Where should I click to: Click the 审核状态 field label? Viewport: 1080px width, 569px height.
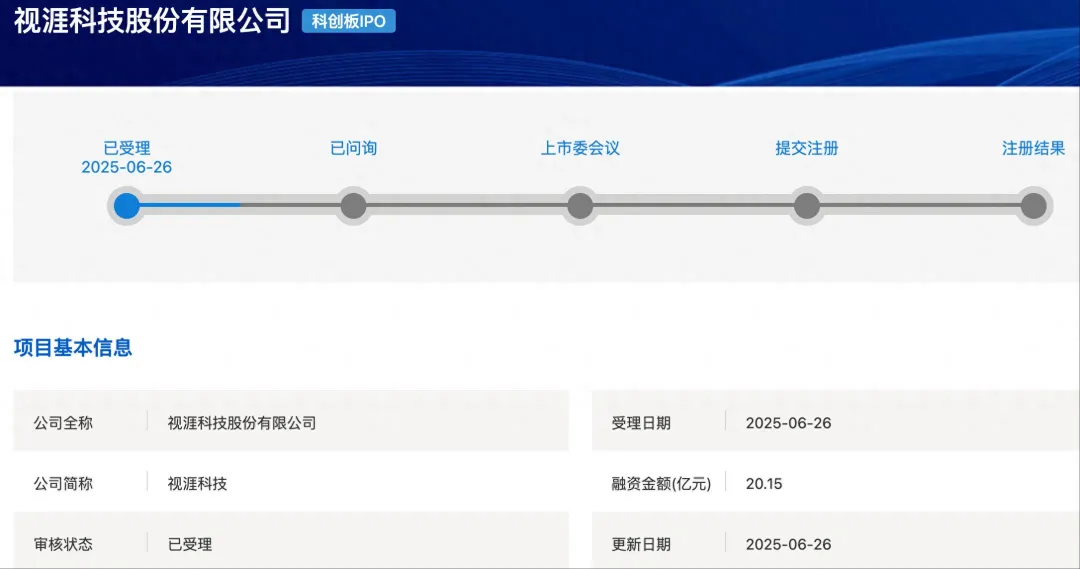pyautogui.click(x=63, y=544)
